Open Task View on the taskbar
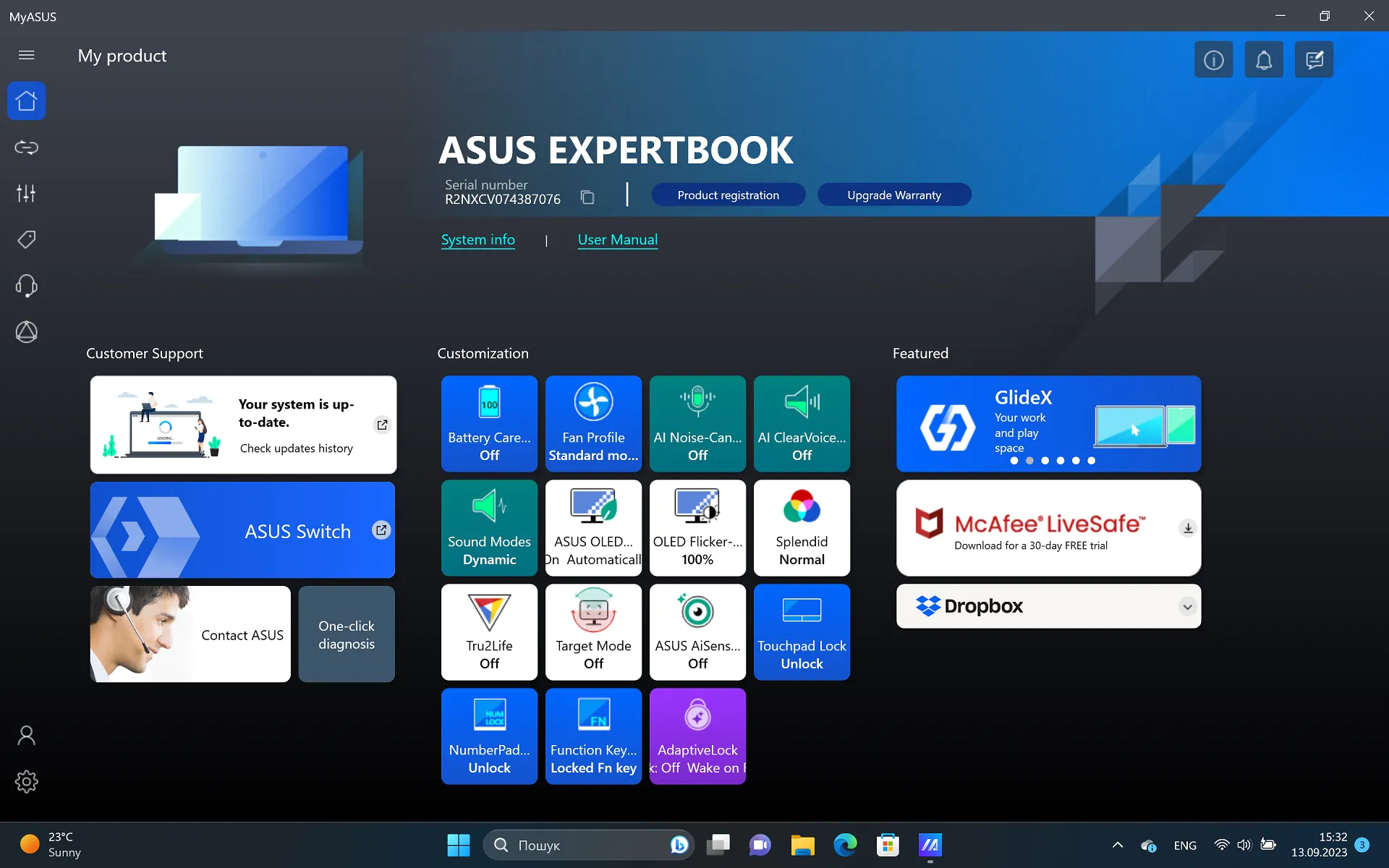 (718, 845)
